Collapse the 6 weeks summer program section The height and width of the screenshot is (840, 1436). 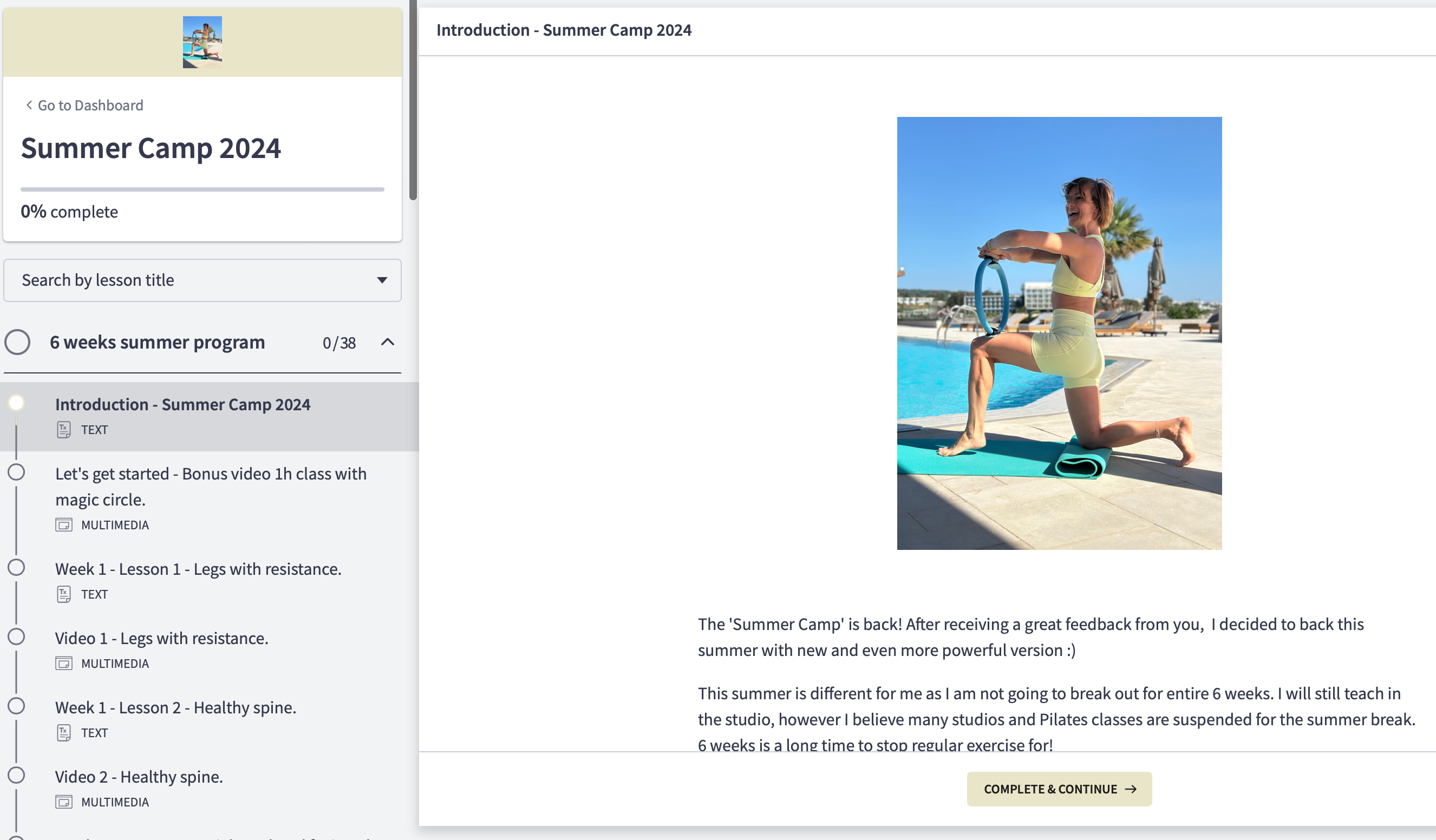(388, 343)
